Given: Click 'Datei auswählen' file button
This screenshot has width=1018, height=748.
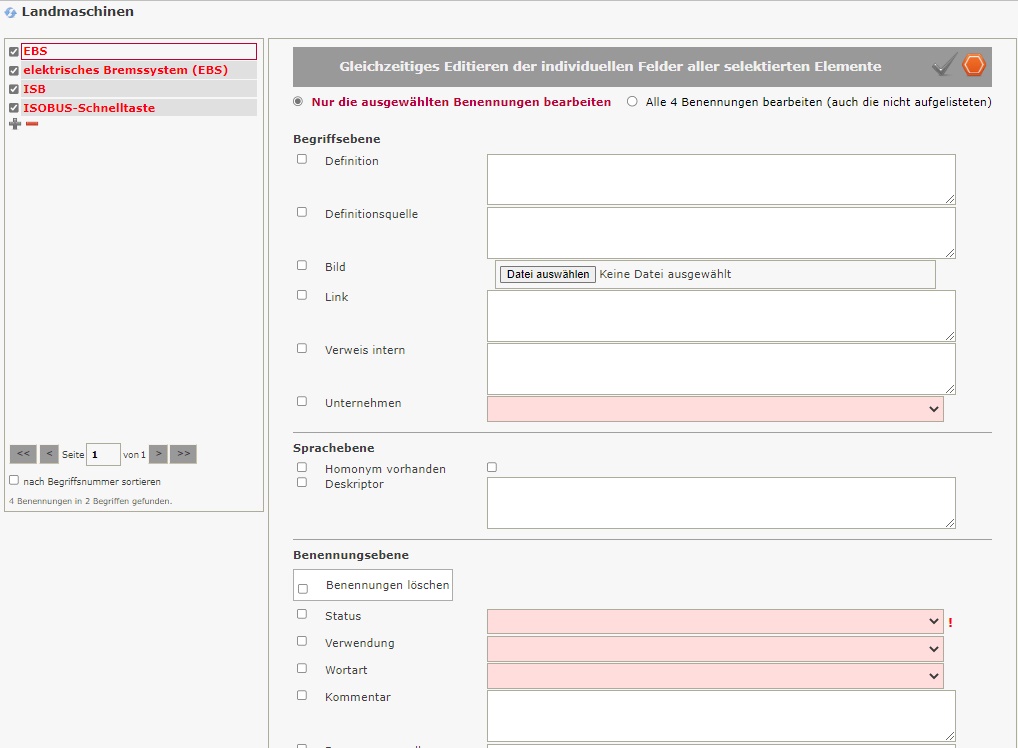Looking at the screenshot, I should pyautogui.click(x=548, y=274).
